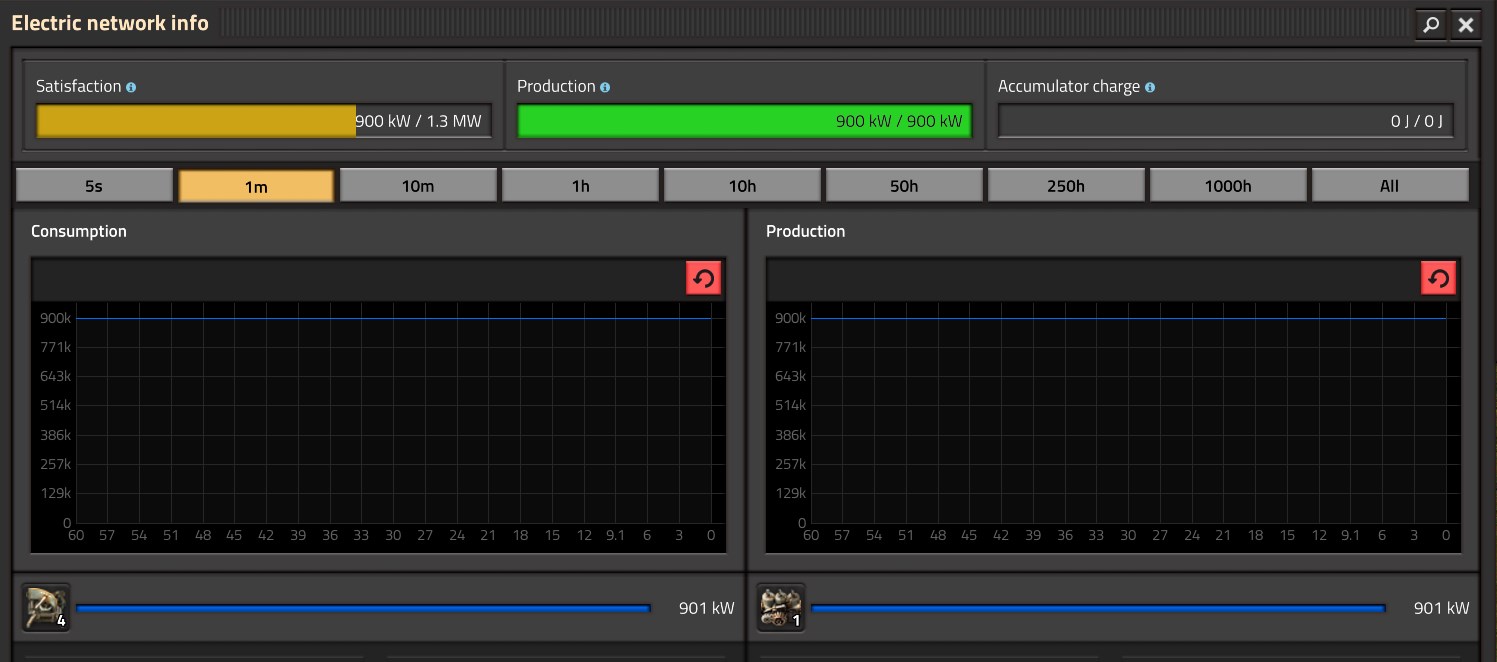Switch to the 5s time range

pyautogui.click(x=94, y=186)
